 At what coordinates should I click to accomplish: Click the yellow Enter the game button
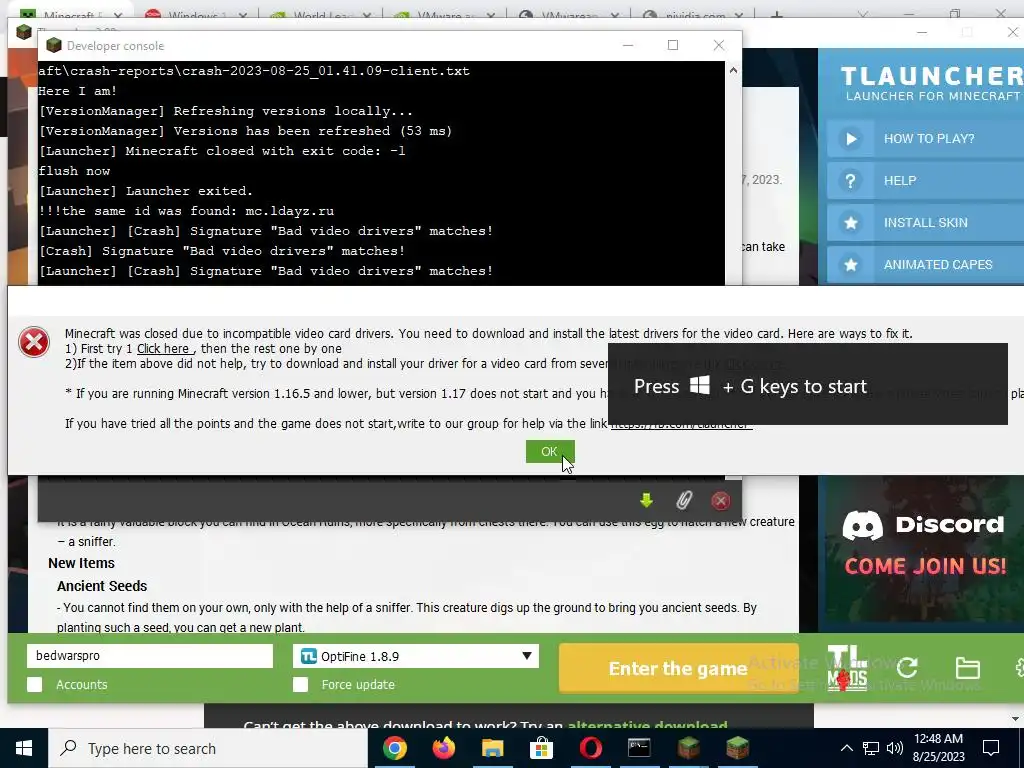tap(679, 668)
